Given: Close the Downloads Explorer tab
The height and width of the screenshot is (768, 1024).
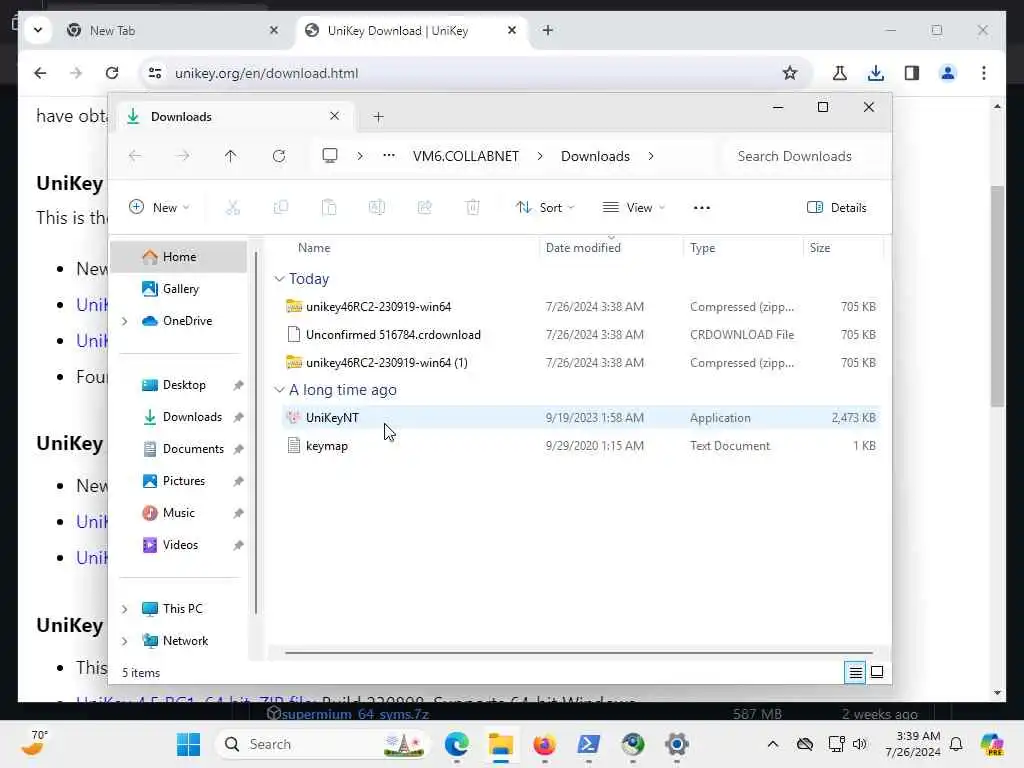Looking at the screenshot, I should click(x=334, y=116).
